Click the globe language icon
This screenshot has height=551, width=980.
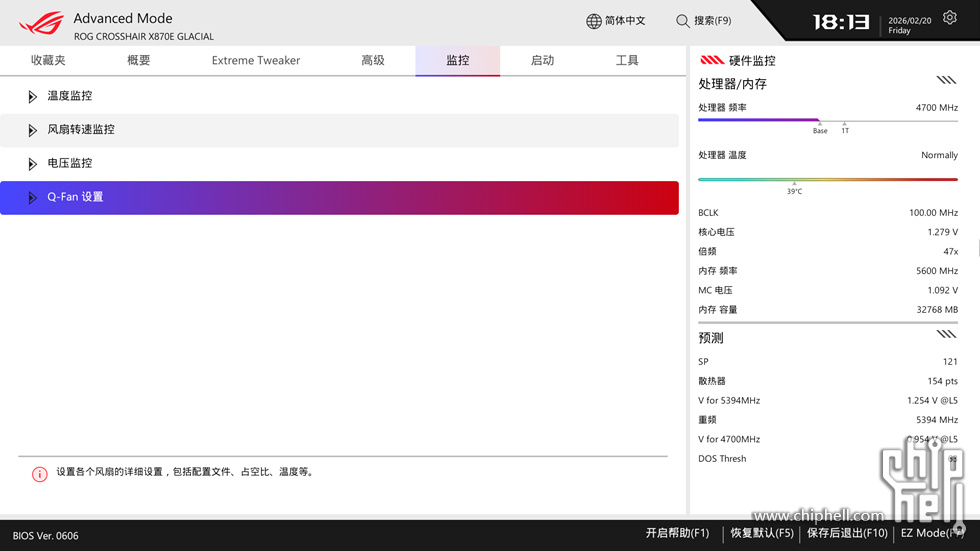pos(594,21)
